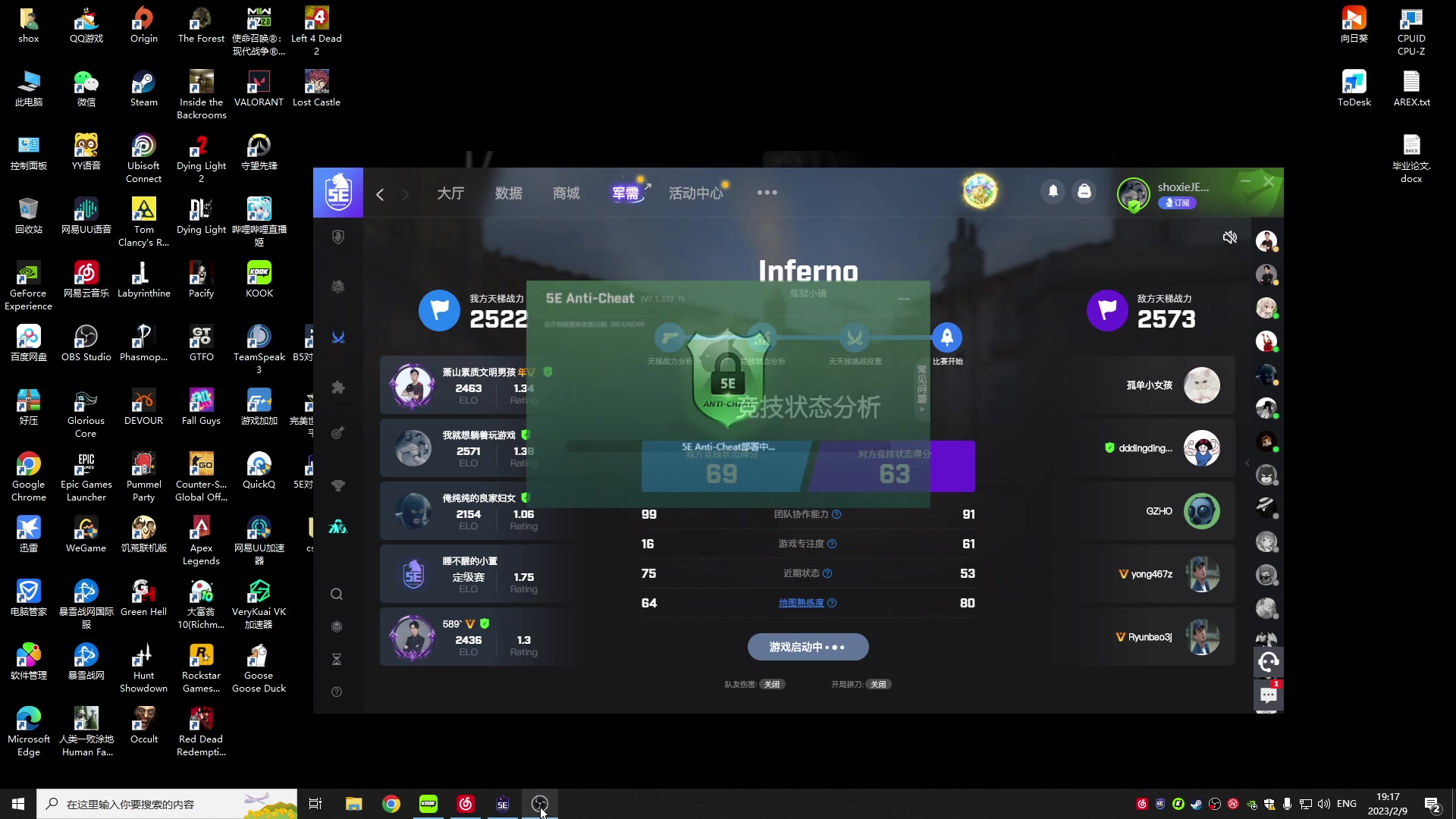Click 游戏启动中 loading button
Viewport: 1456px width, 819px height.
806,647
